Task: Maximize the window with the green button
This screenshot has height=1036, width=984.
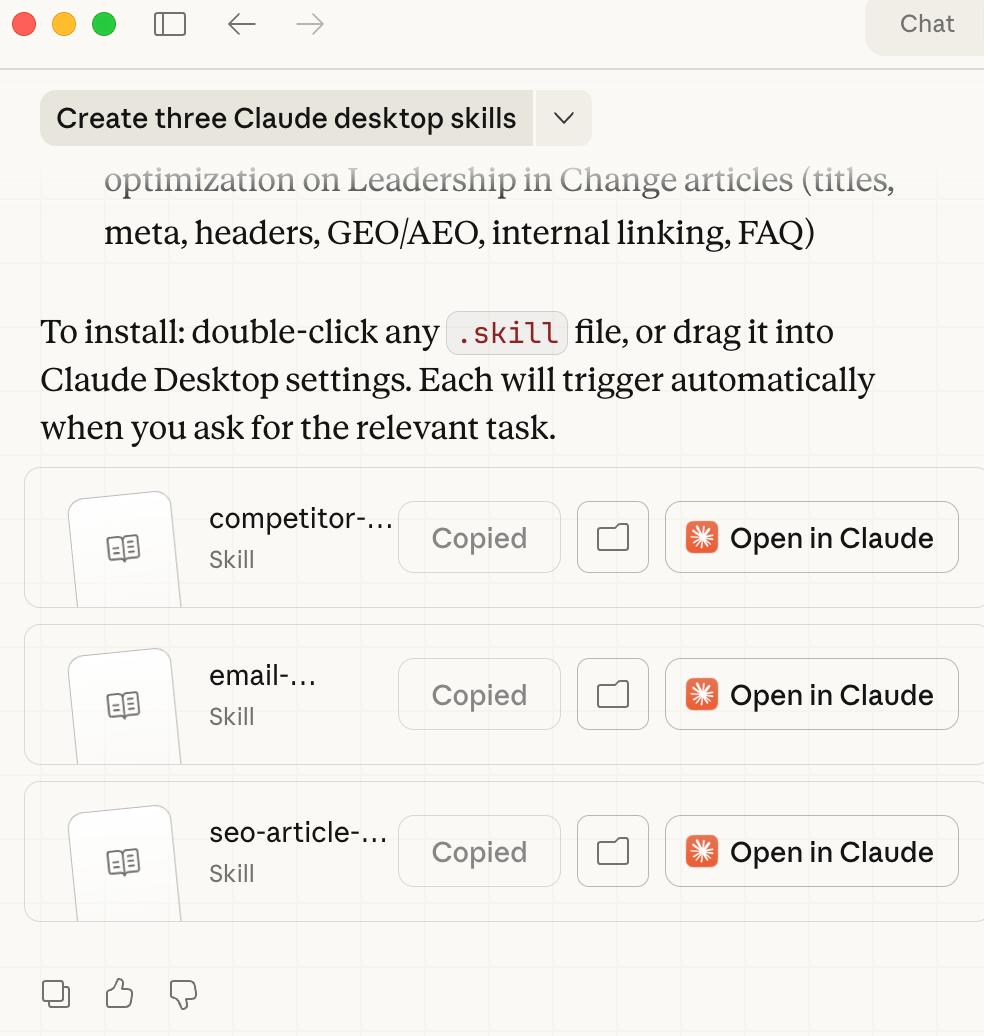Action: click(x=104, y=24)
